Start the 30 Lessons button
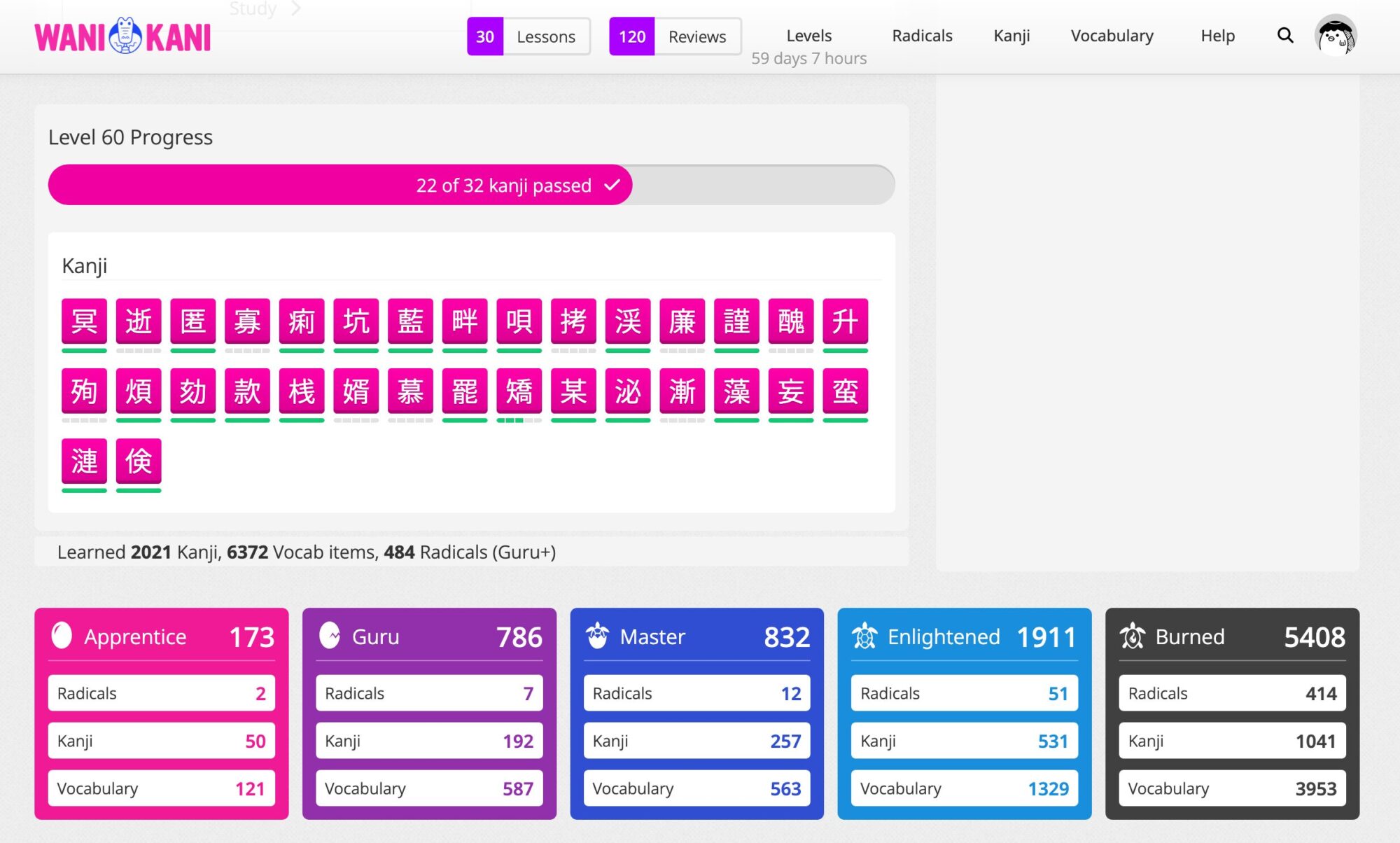The width and height of the screenshot is (1400, 843). (x=528, y=36)
